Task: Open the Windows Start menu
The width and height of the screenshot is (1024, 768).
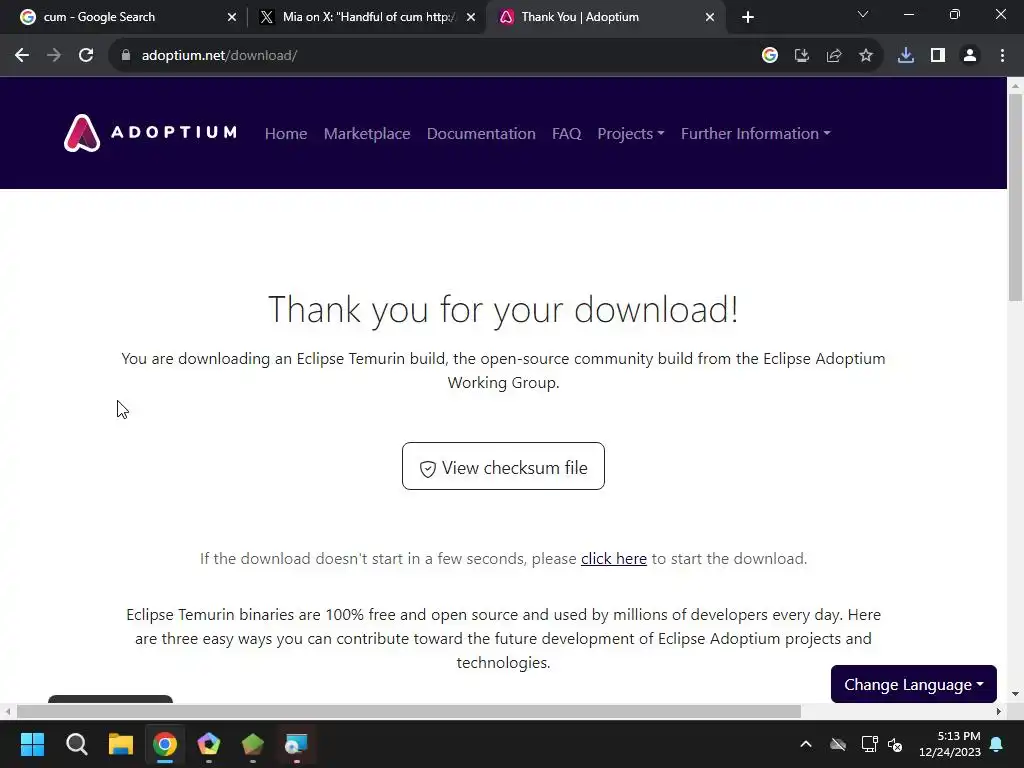Action: click(32, 744)
